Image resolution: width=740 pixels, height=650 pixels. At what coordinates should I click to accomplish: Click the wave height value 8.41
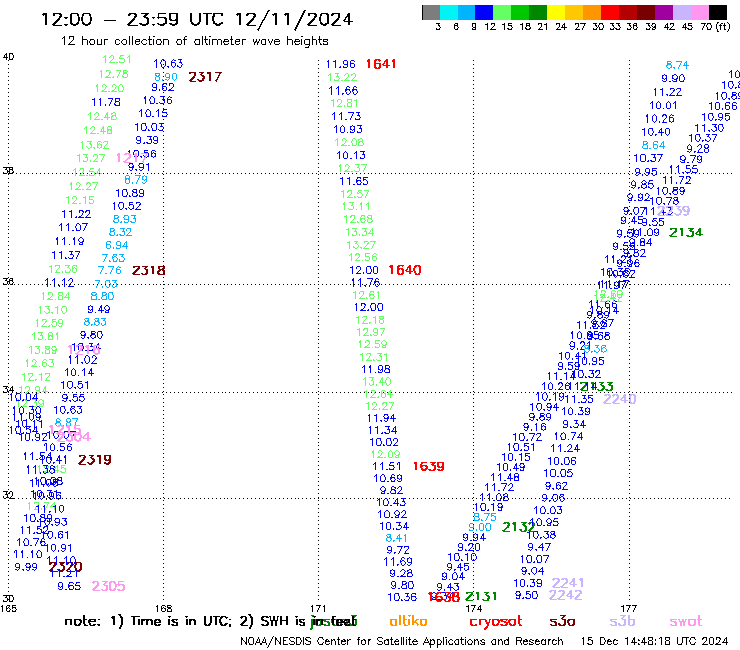click(x=396, y=538)
